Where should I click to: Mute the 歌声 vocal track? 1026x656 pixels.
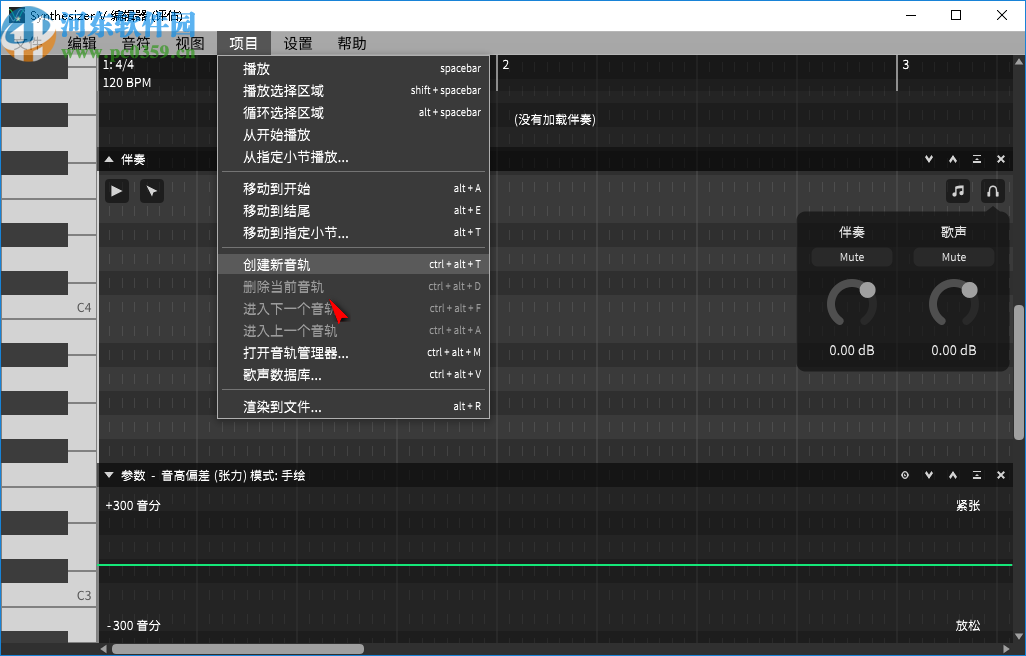[953, 257]
